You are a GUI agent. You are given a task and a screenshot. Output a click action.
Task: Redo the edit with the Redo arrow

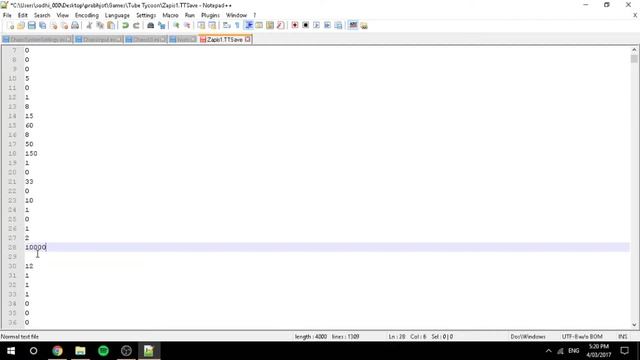[x=136, y=26]
